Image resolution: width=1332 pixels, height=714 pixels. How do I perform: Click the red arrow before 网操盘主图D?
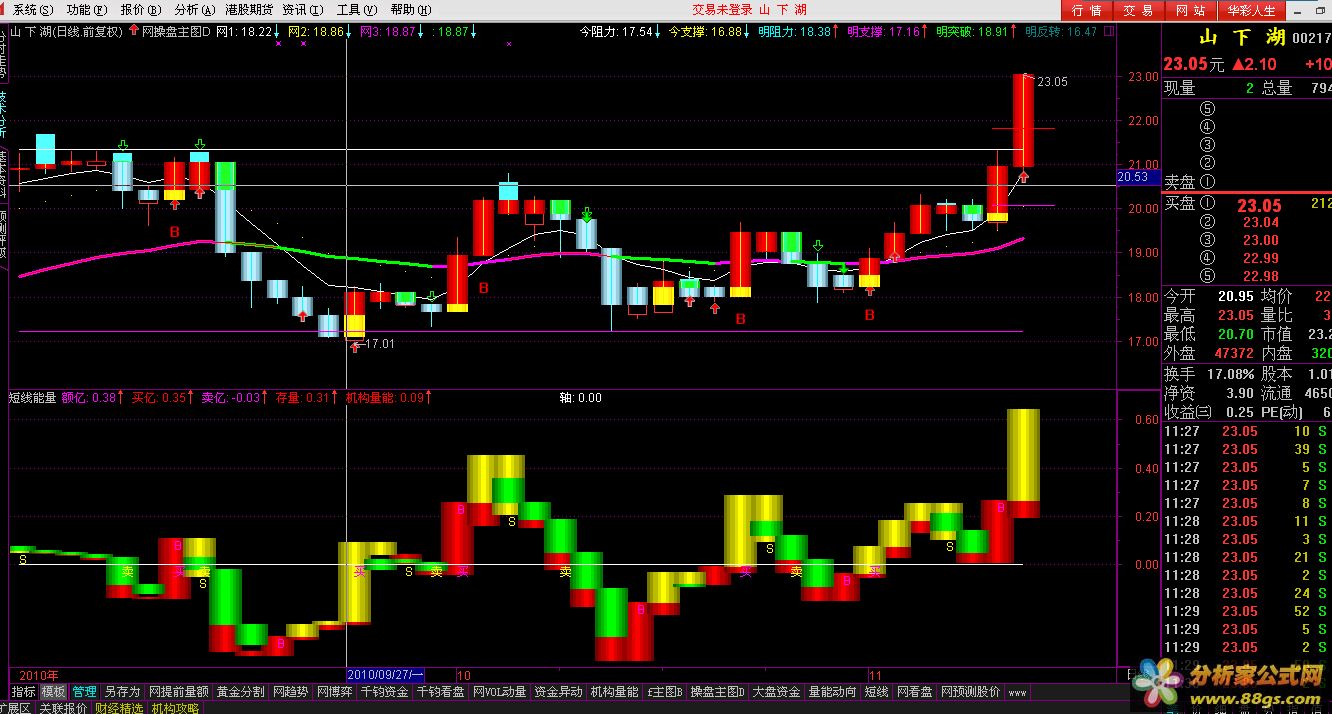[134, 31]
